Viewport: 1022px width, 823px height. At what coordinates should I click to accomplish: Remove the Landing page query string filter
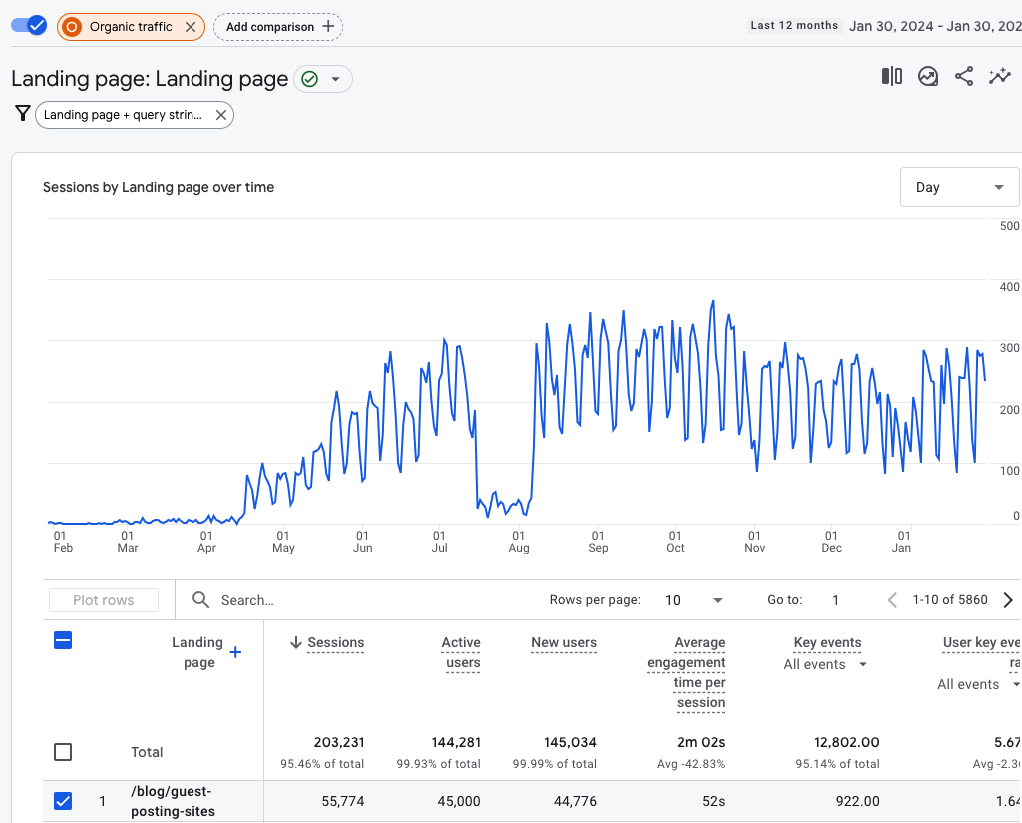coord(220,115)
